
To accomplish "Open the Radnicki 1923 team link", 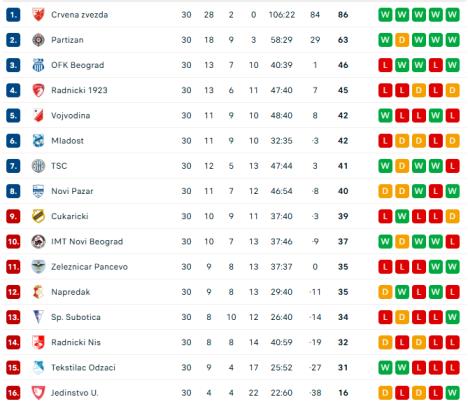I will pos(79,90).
